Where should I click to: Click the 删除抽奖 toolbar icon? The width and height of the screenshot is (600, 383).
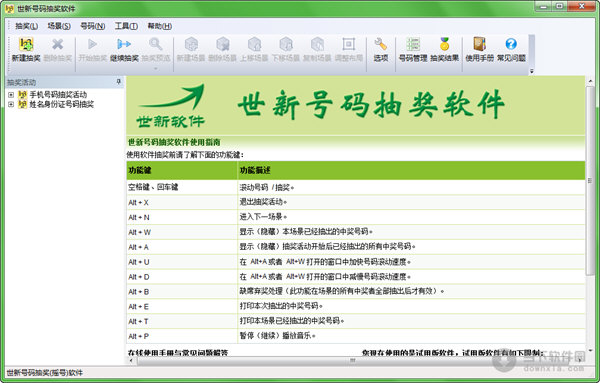tap(58, 45)
